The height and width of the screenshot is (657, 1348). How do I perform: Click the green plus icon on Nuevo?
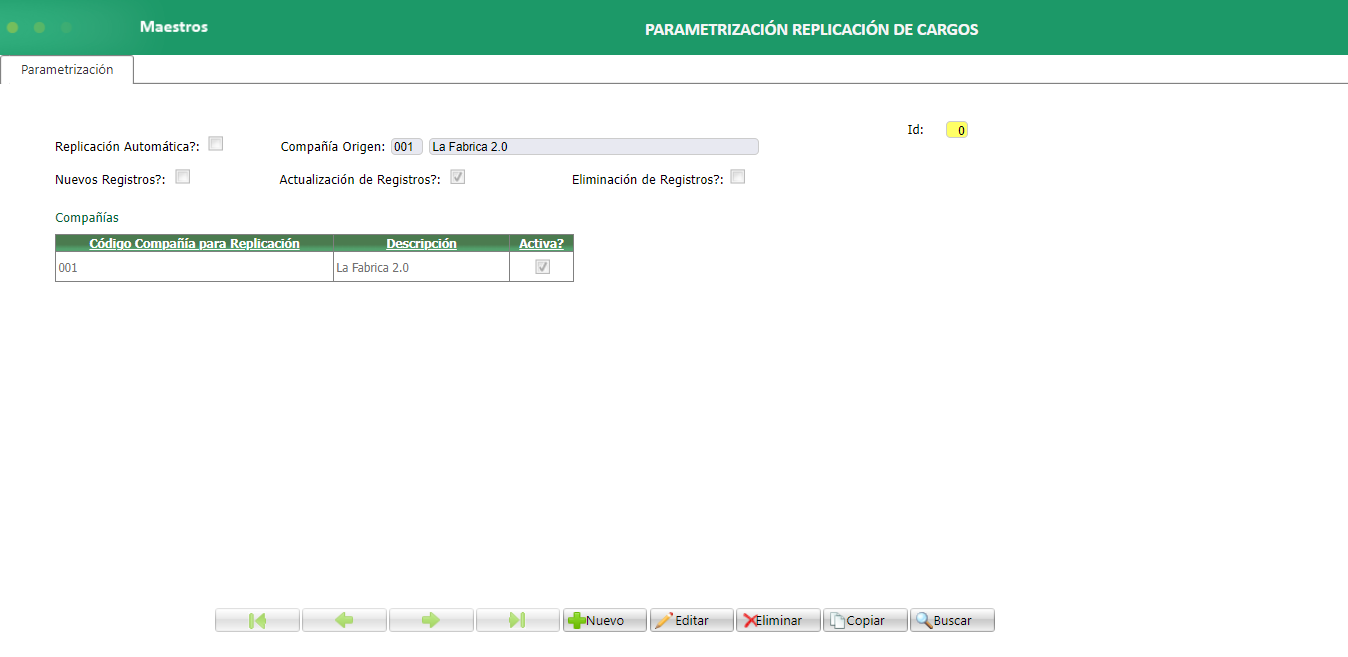tap(579, 620)
